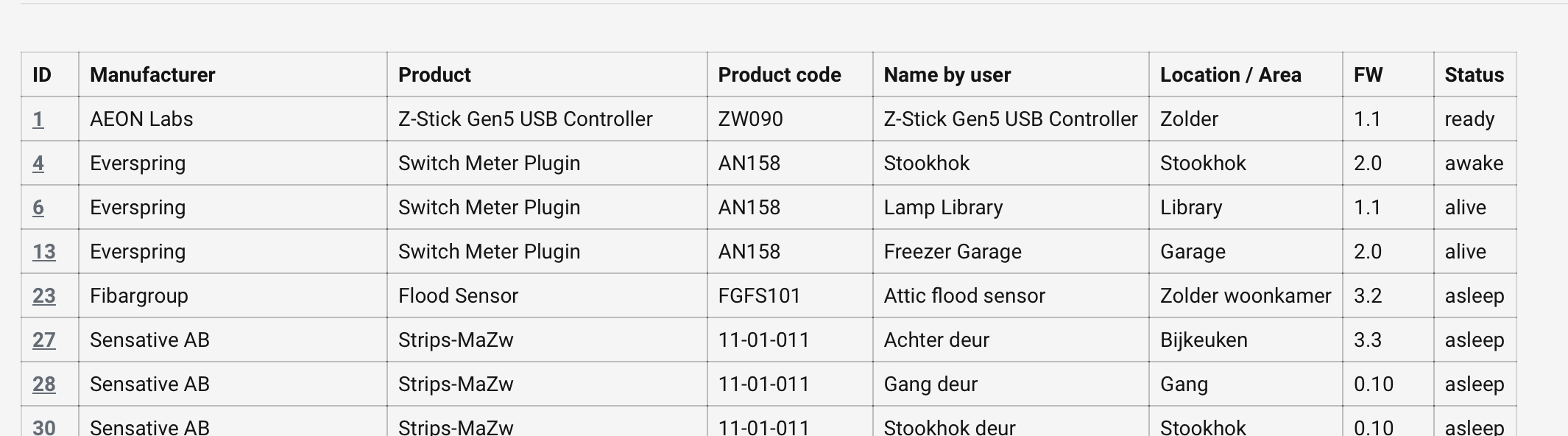Viewport: 1568px width, 436px height.
Task: Click the Status column header
Action: 1474,75
